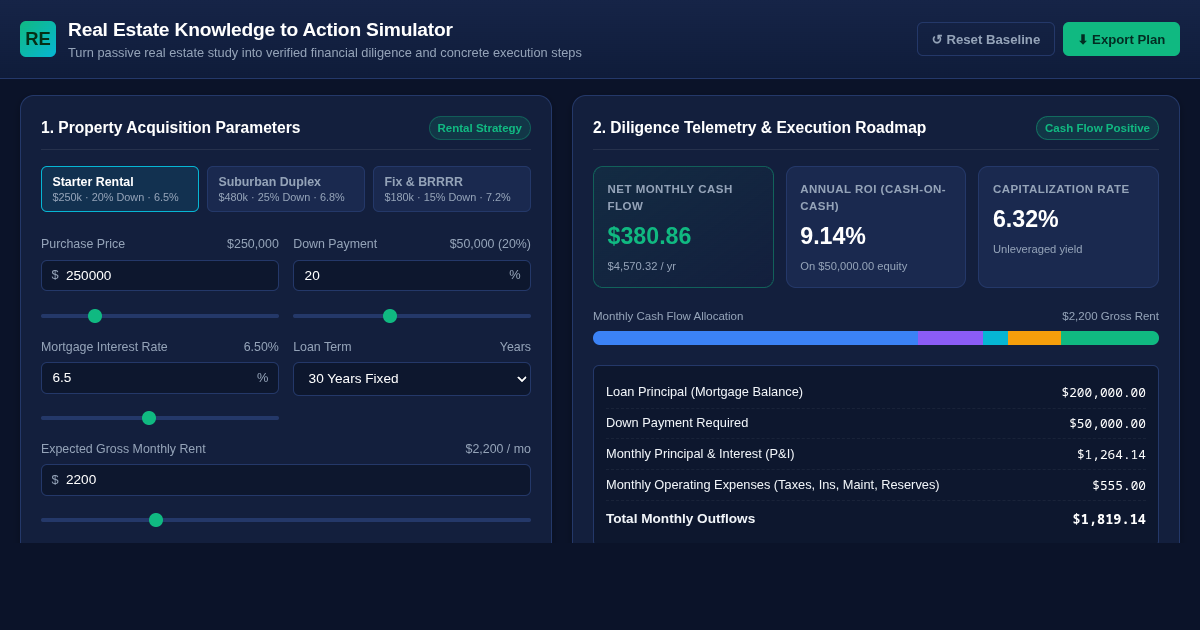Click the $250,000 purchase price readout
This screenshot has height=630, width=1200.
click(x=253, y=244)
